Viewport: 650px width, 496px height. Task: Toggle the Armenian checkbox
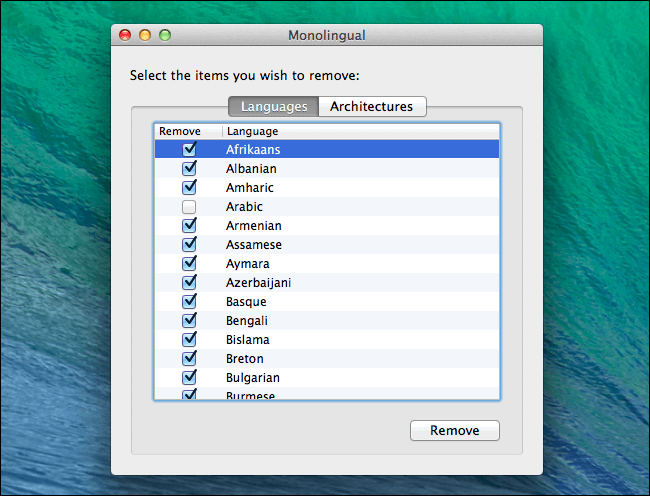click(x=189, y=225)
